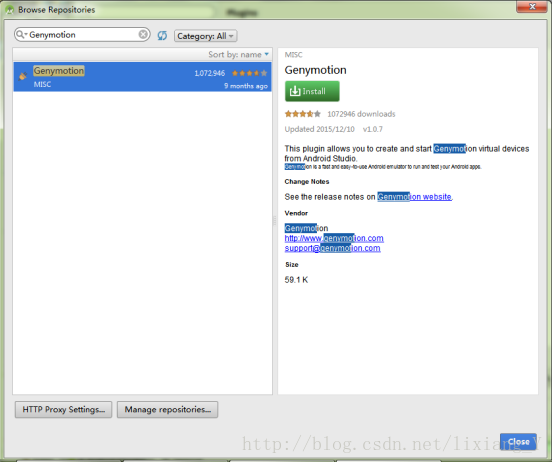Open the Category: All dropdown
The image size is (552, 462).
[205, 36]
